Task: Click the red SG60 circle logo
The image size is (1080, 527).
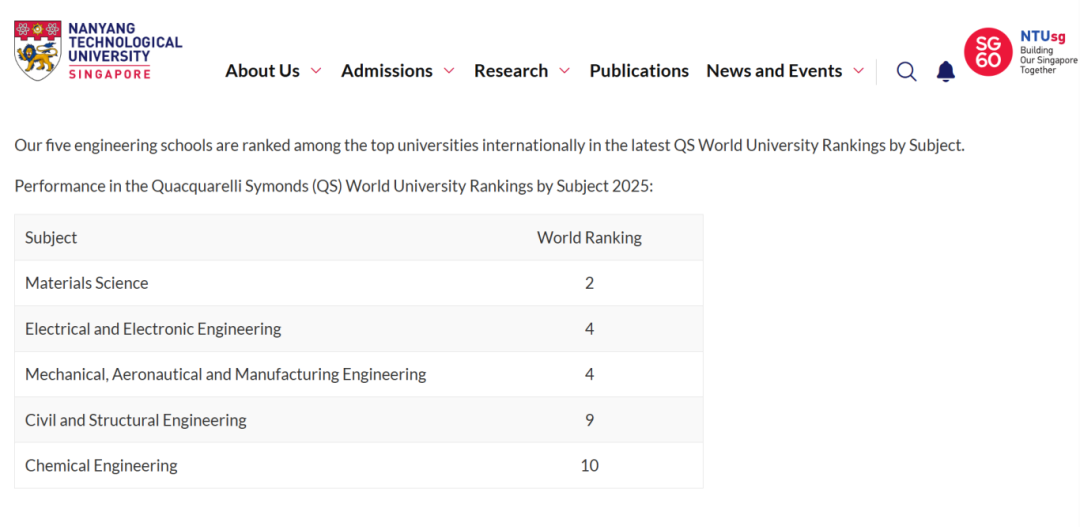Action: click(988, 52)
